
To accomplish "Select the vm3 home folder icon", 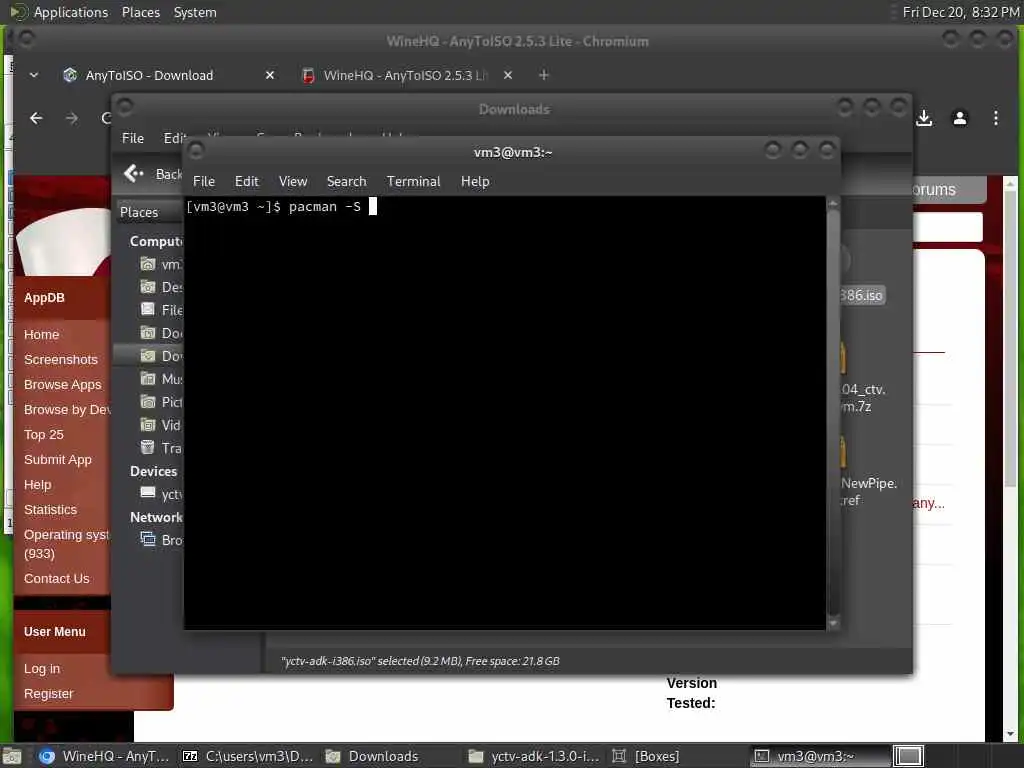I will [148, 264].
